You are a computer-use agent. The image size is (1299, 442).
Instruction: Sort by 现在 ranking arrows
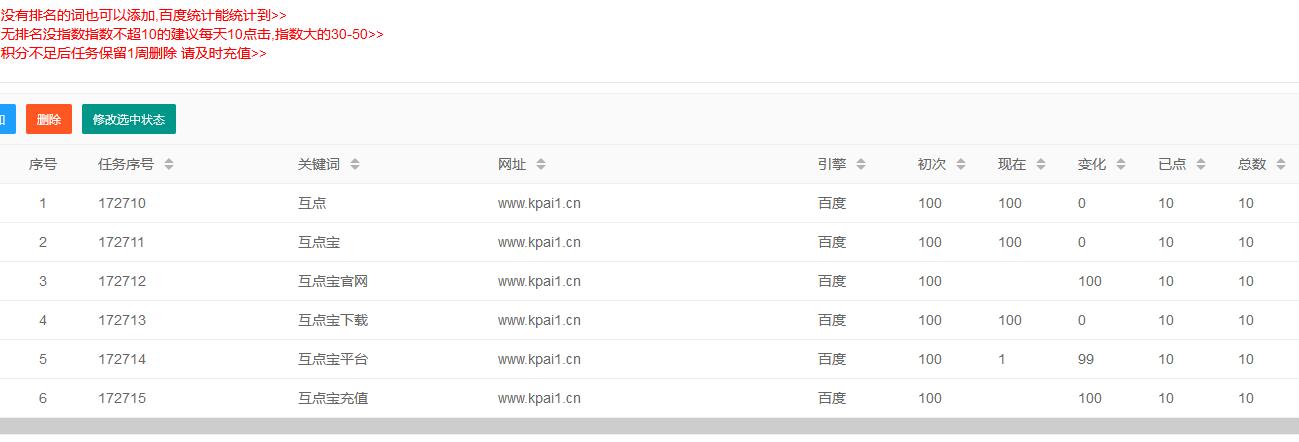tap(1041, 164)
